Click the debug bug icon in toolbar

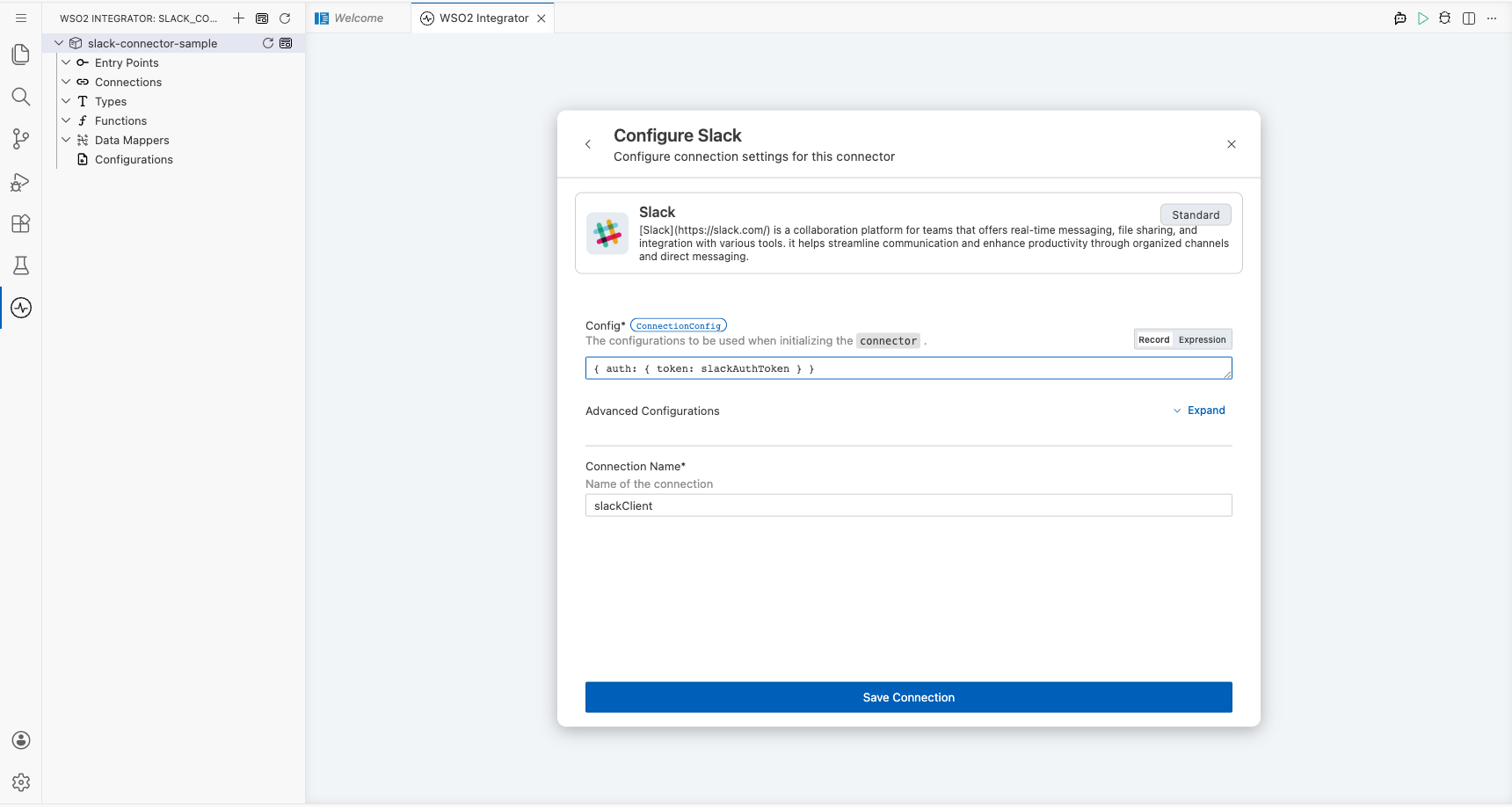1445,18
